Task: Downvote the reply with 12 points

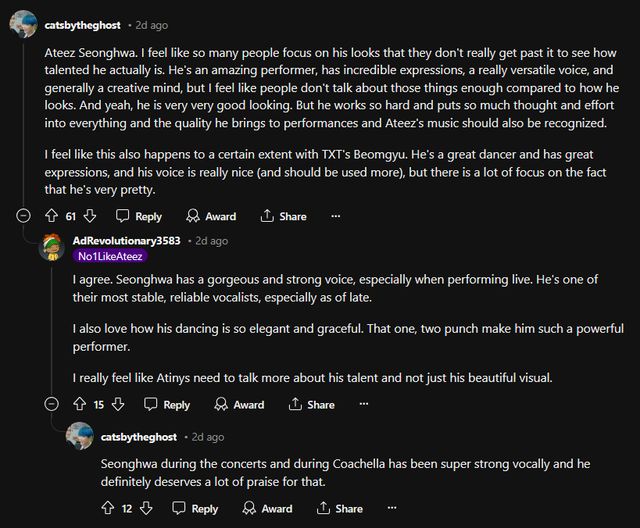Action: 146,509
